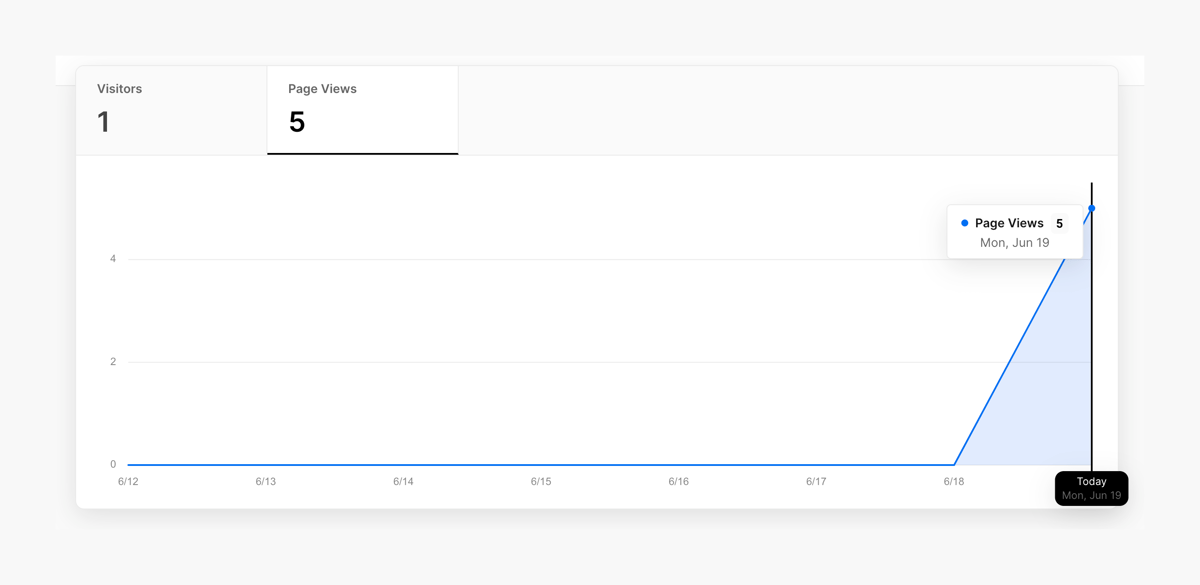Click the 6/15 axis label
The height and width of the screenshot is (585, 1200).
tap(541, 481)
